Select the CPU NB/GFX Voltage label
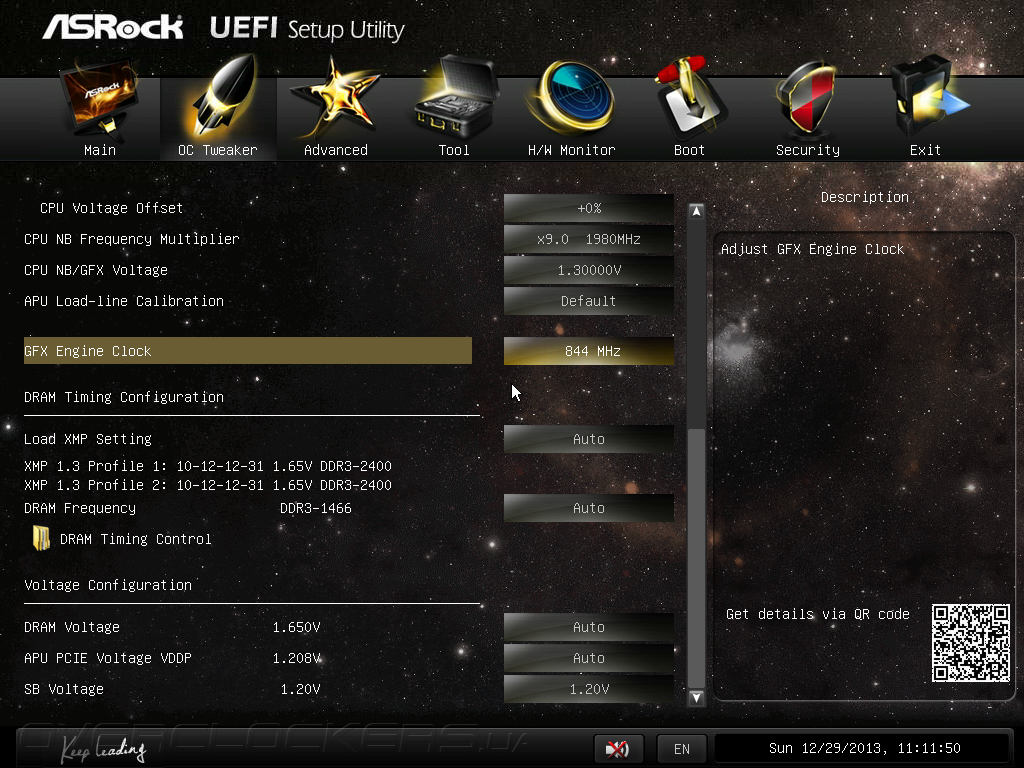This screenshot has width=1024, height=768. click(95, 270)
